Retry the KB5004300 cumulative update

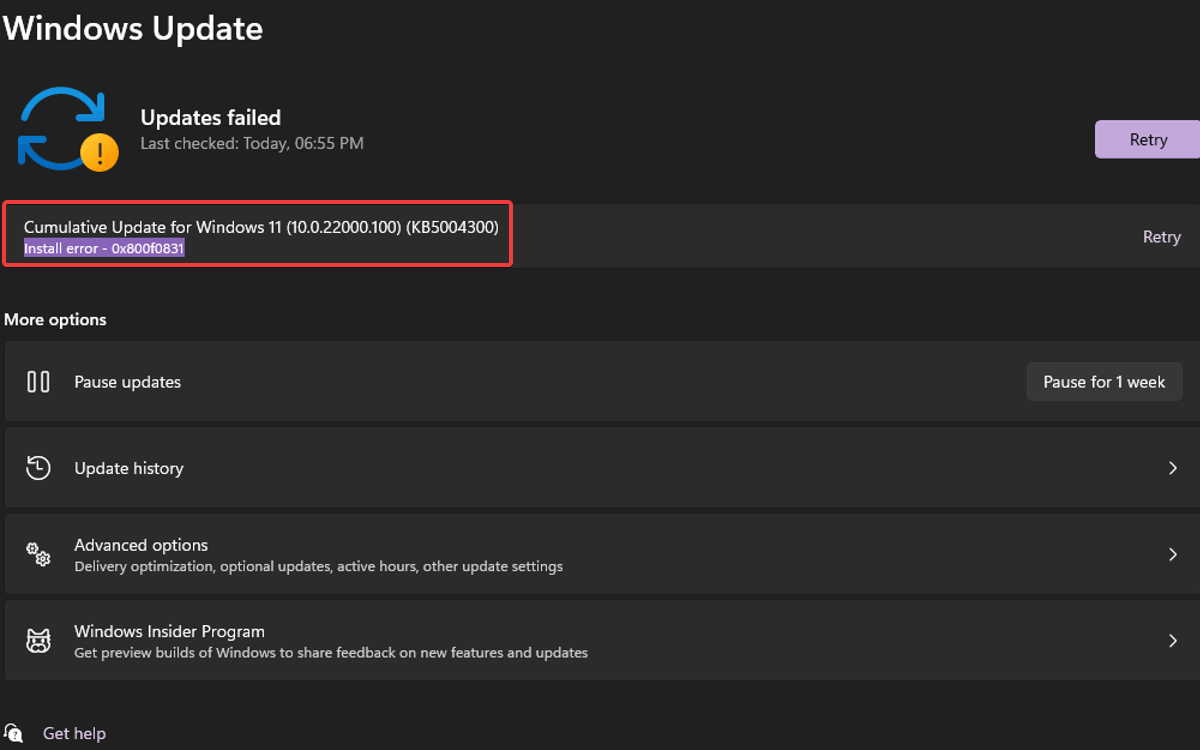tap(1161, 236)
